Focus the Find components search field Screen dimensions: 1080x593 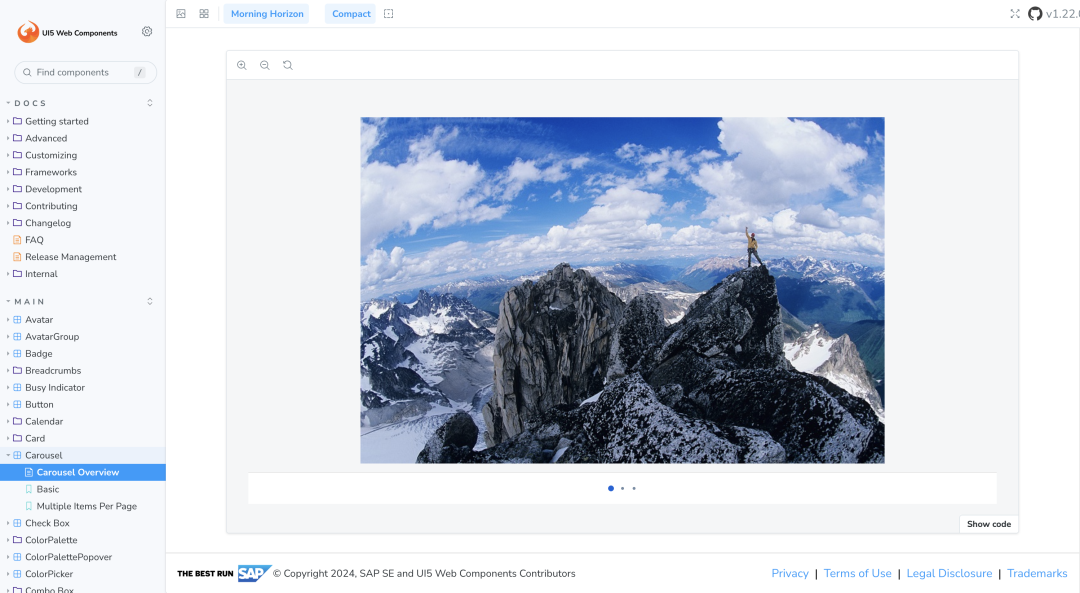pos(85,72)
